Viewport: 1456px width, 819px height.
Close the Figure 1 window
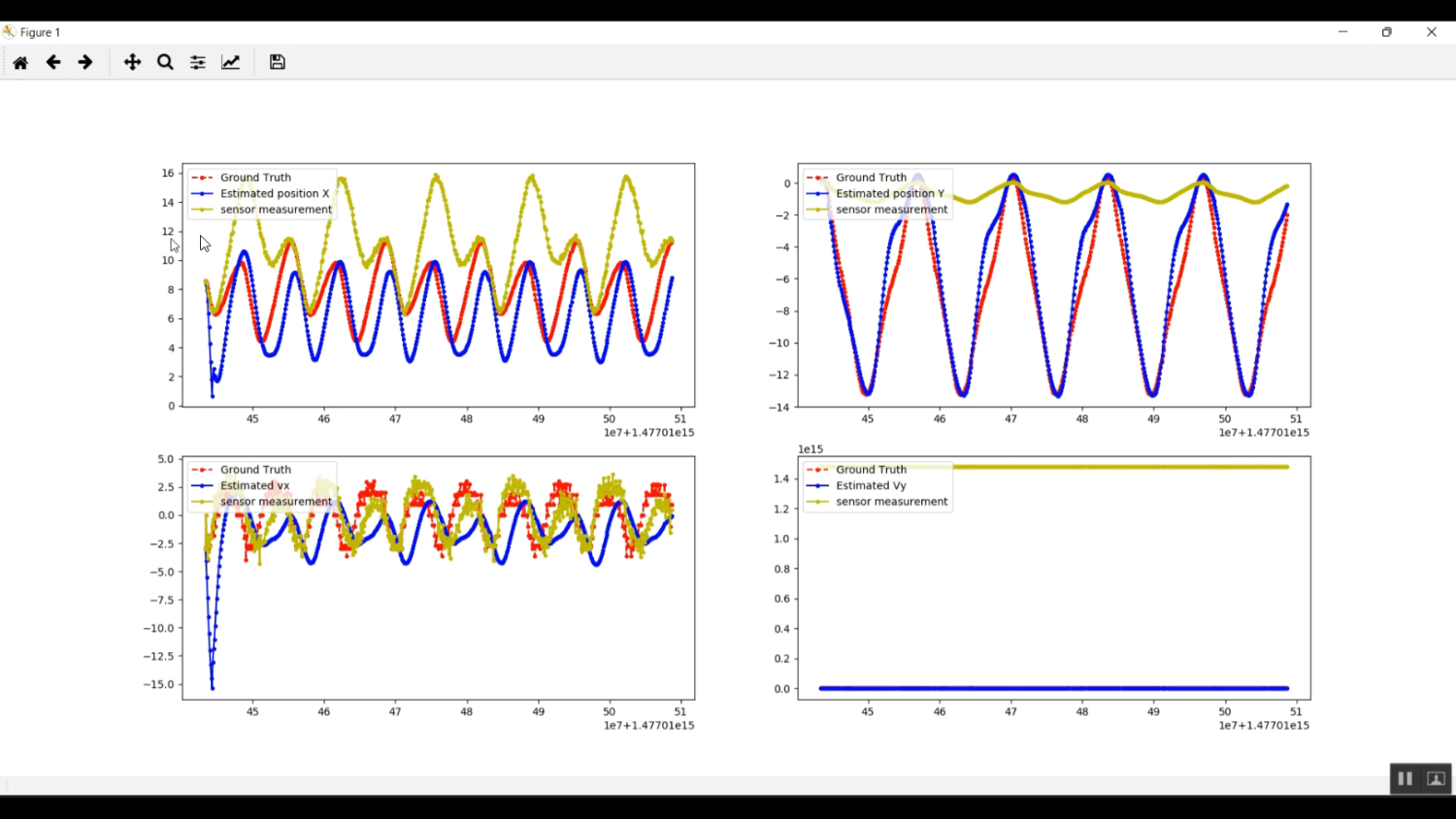[x=1431, y=32]
